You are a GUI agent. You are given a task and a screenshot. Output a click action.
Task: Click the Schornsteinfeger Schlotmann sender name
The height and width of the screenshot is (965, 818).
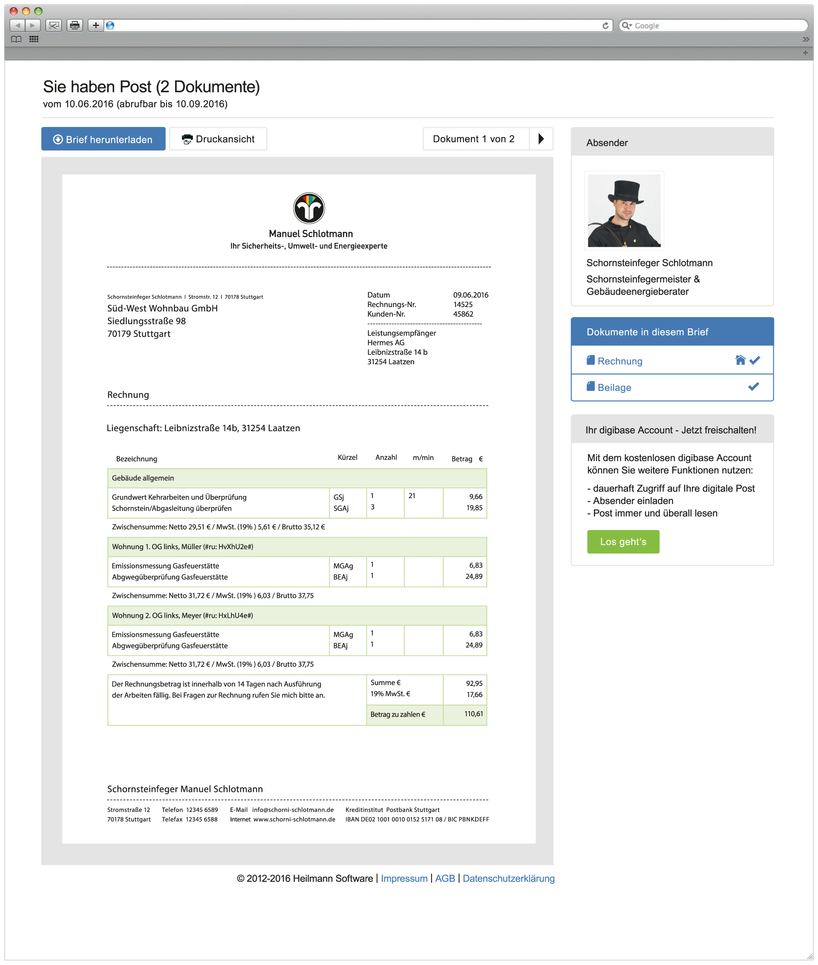pos(649,263)
